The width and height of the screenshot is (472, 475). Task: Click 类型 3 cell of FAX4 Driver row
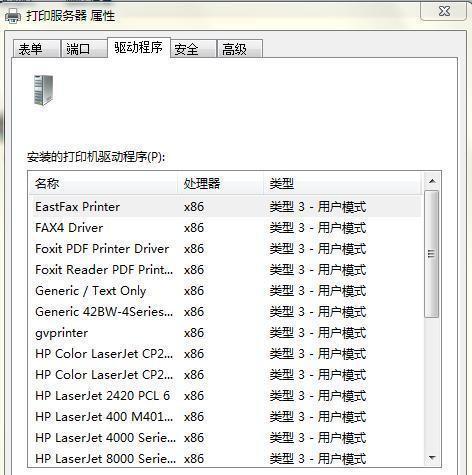[x=318, y=228]
